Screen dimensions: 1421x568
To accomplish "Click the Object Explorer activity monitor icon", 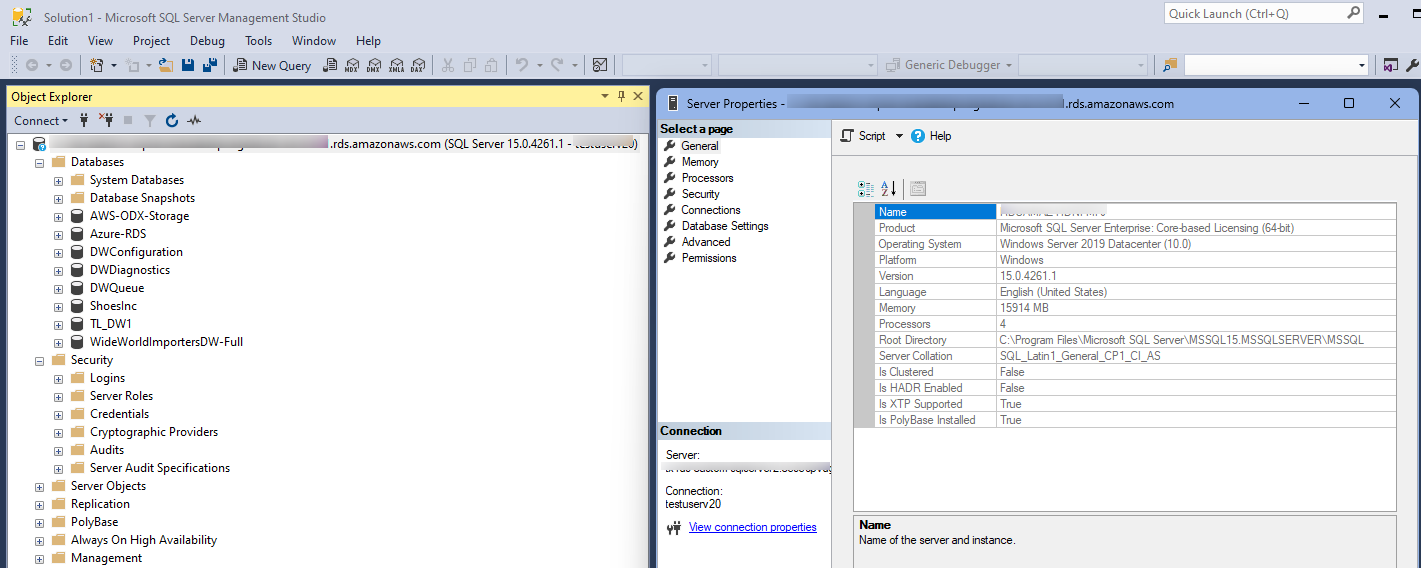I will click(194, 120).
